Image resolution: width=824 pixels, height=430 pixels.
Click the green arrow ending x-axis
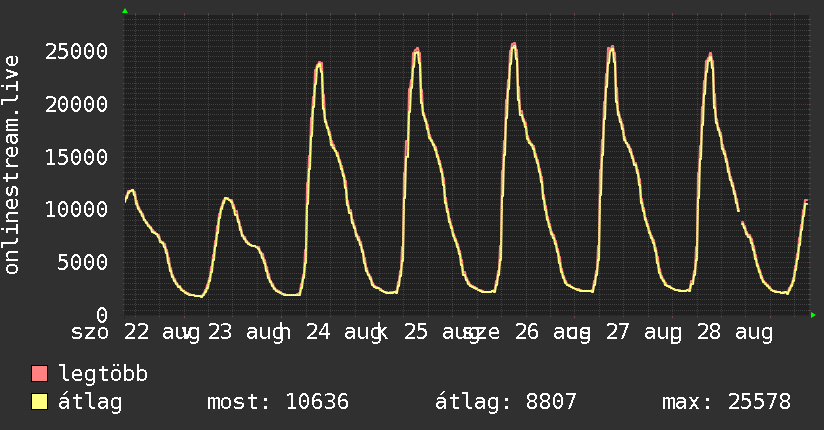coord(813,315)
